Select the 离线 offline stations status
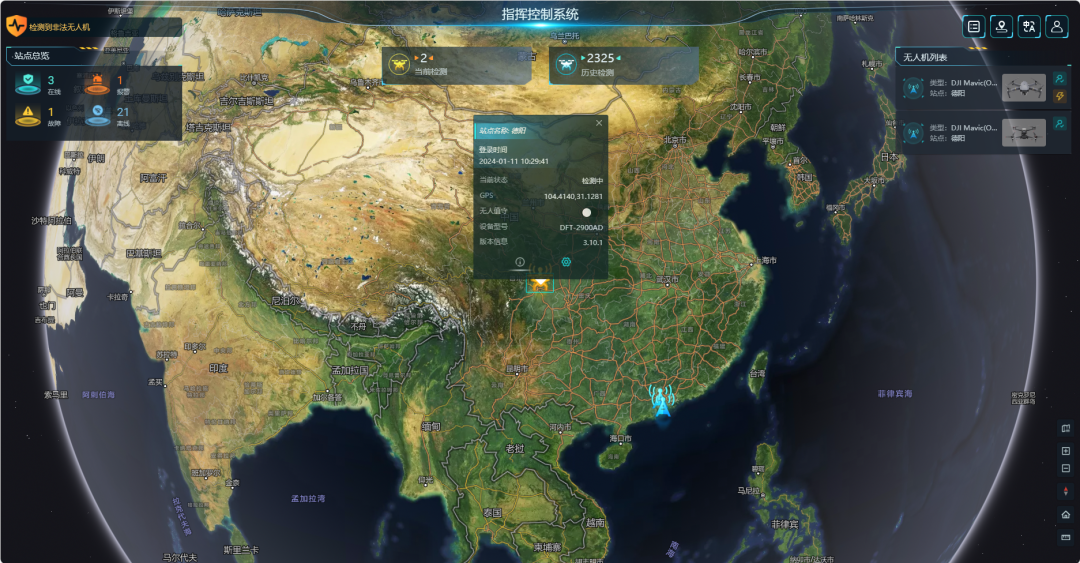The width and height of the screenshot is (1080, 563). pos(110,117)
